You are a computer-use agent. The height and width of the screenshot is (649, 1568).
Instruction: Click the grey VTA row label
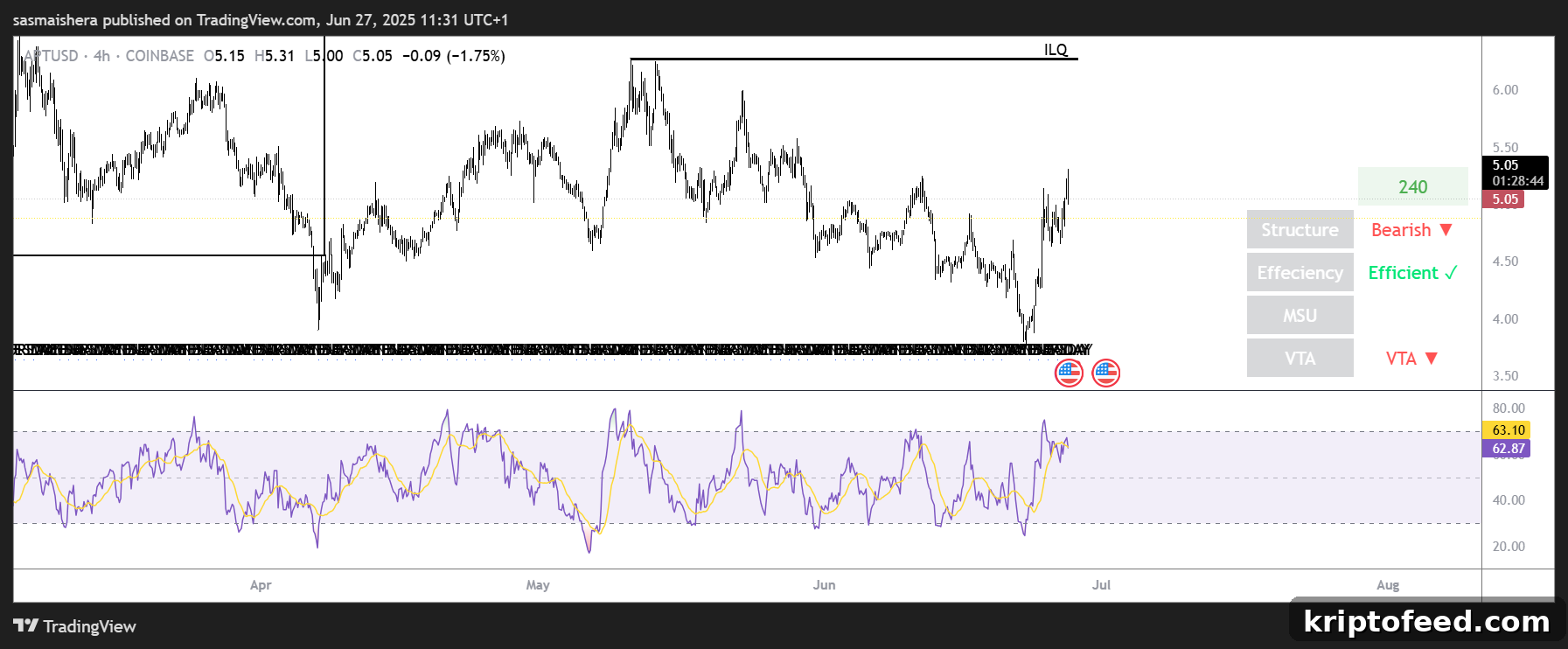click(1300, 358)
